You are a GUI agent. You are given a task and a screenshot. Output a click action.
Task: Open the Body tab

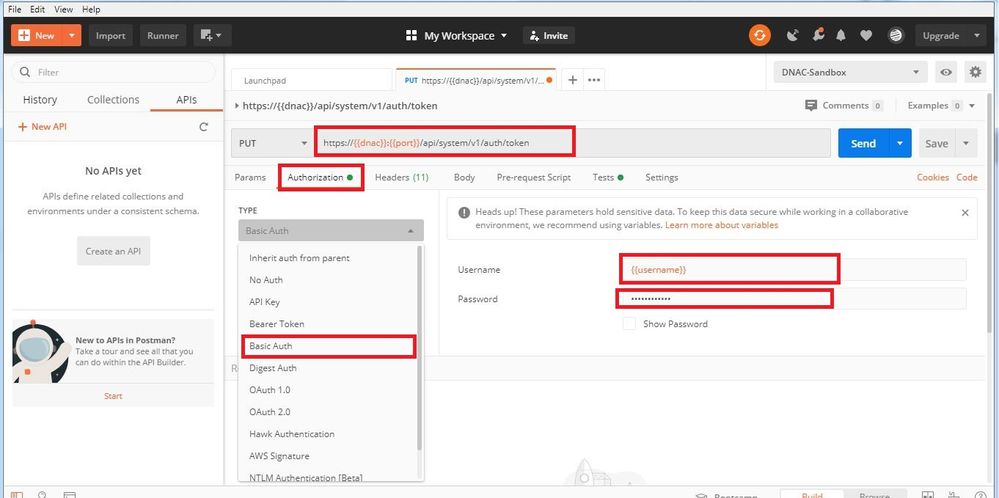464,178
